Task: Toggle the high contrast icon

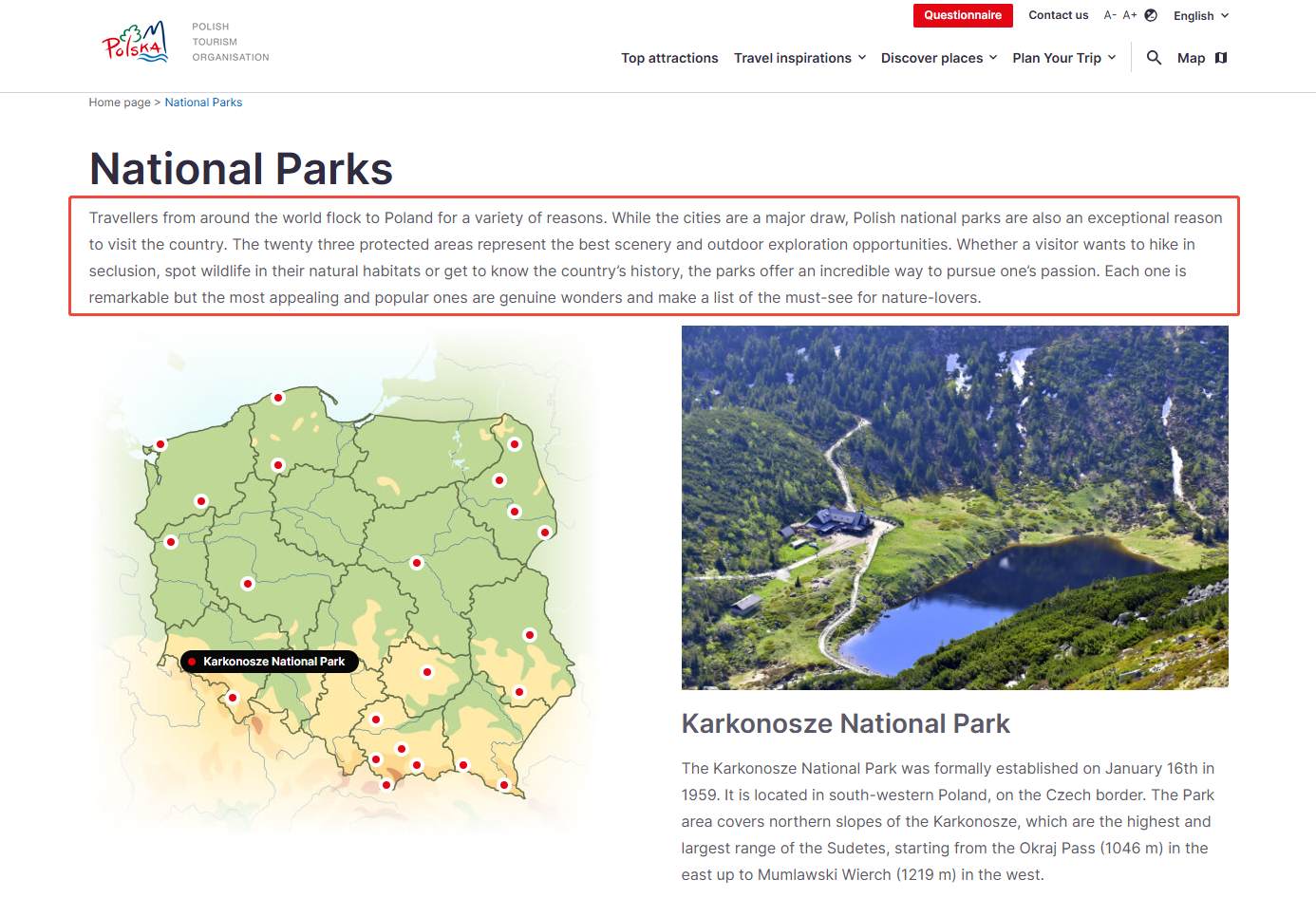Action: [1151, 15]
